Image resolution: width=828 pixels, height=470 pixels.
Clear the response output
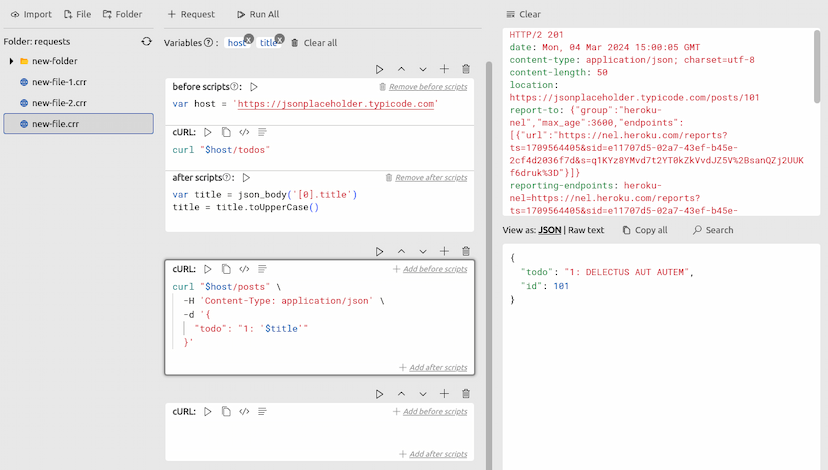(523, 14)
